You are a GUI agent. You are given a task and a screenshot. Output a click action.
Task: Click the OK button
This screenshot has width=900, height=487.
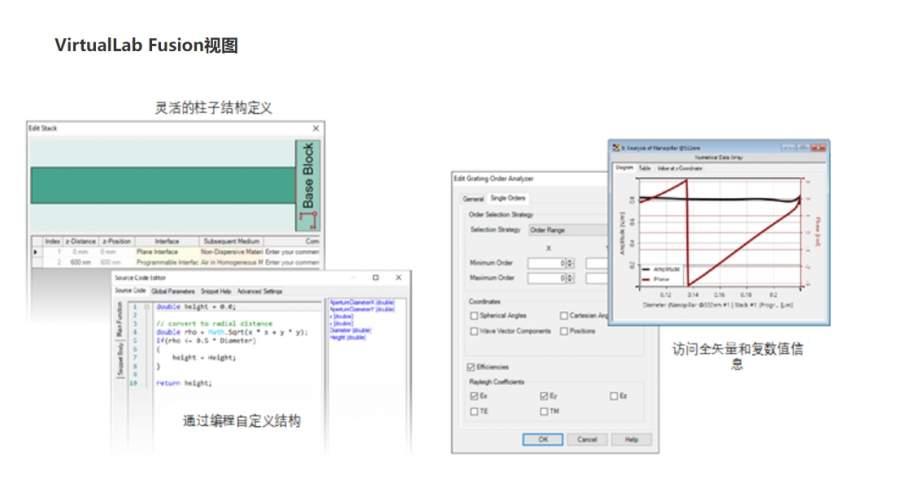[542, 439]
